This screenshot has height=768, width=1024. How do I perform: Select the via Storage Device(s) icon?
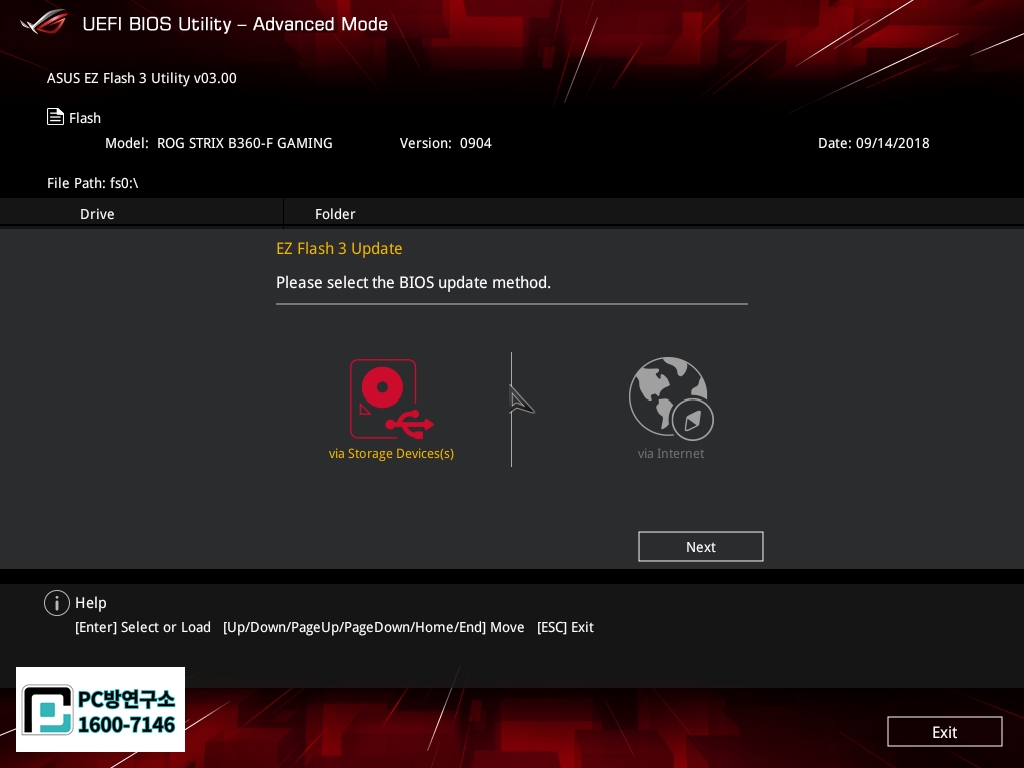(x=391, y=399)
